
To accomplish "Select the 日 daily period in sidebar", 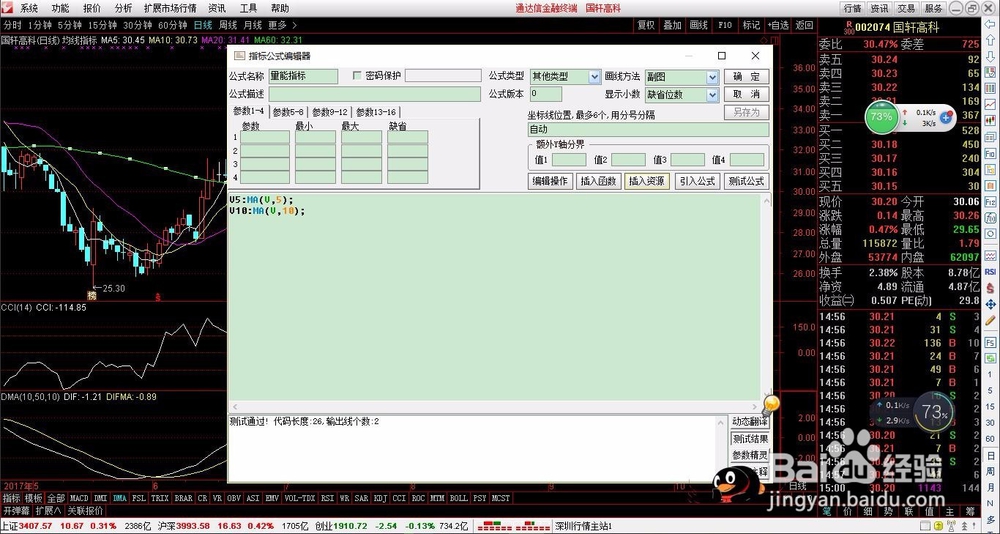I will (990, 455).
